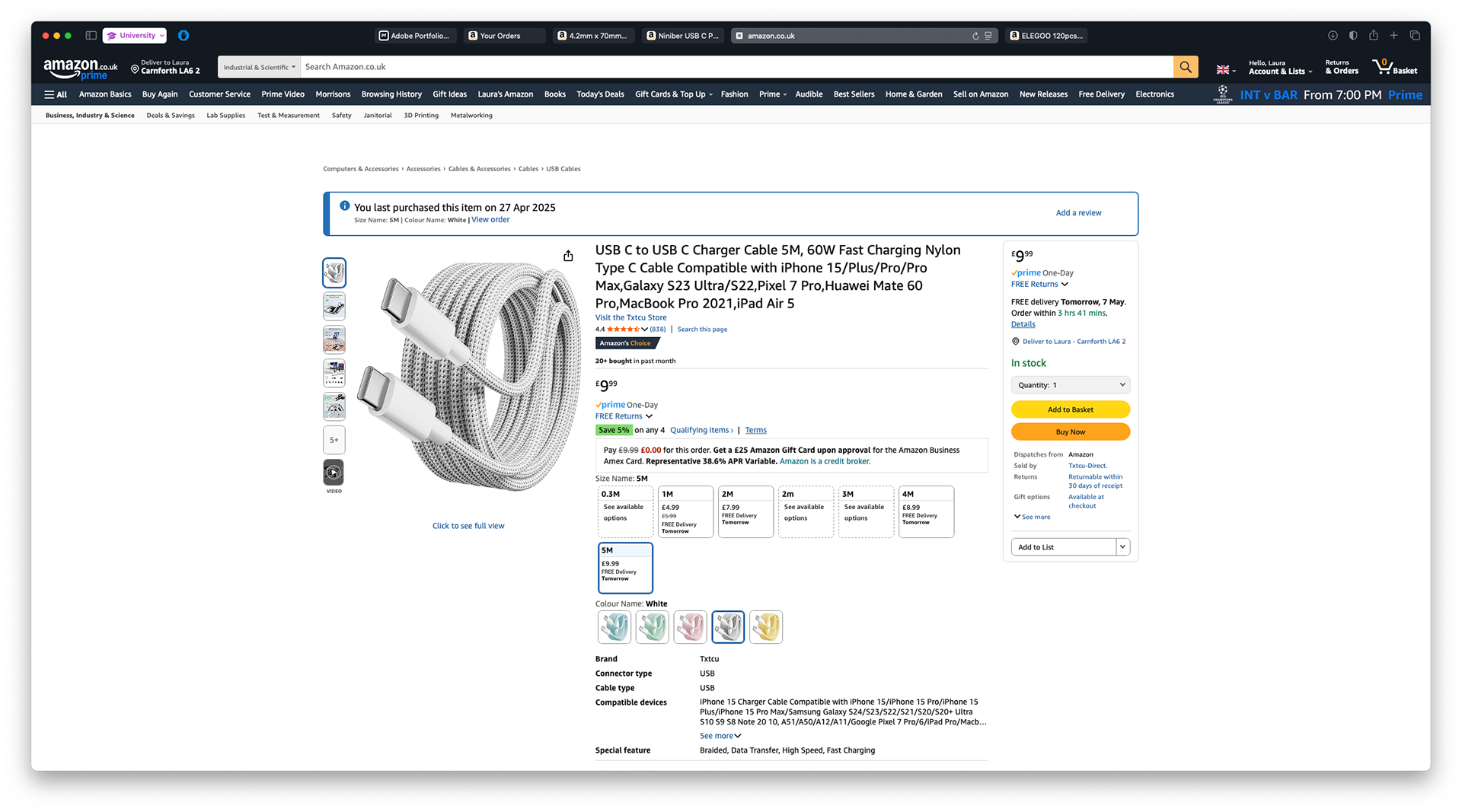Click Qualifying items link
1462x812 pixels.
(701, 430)
